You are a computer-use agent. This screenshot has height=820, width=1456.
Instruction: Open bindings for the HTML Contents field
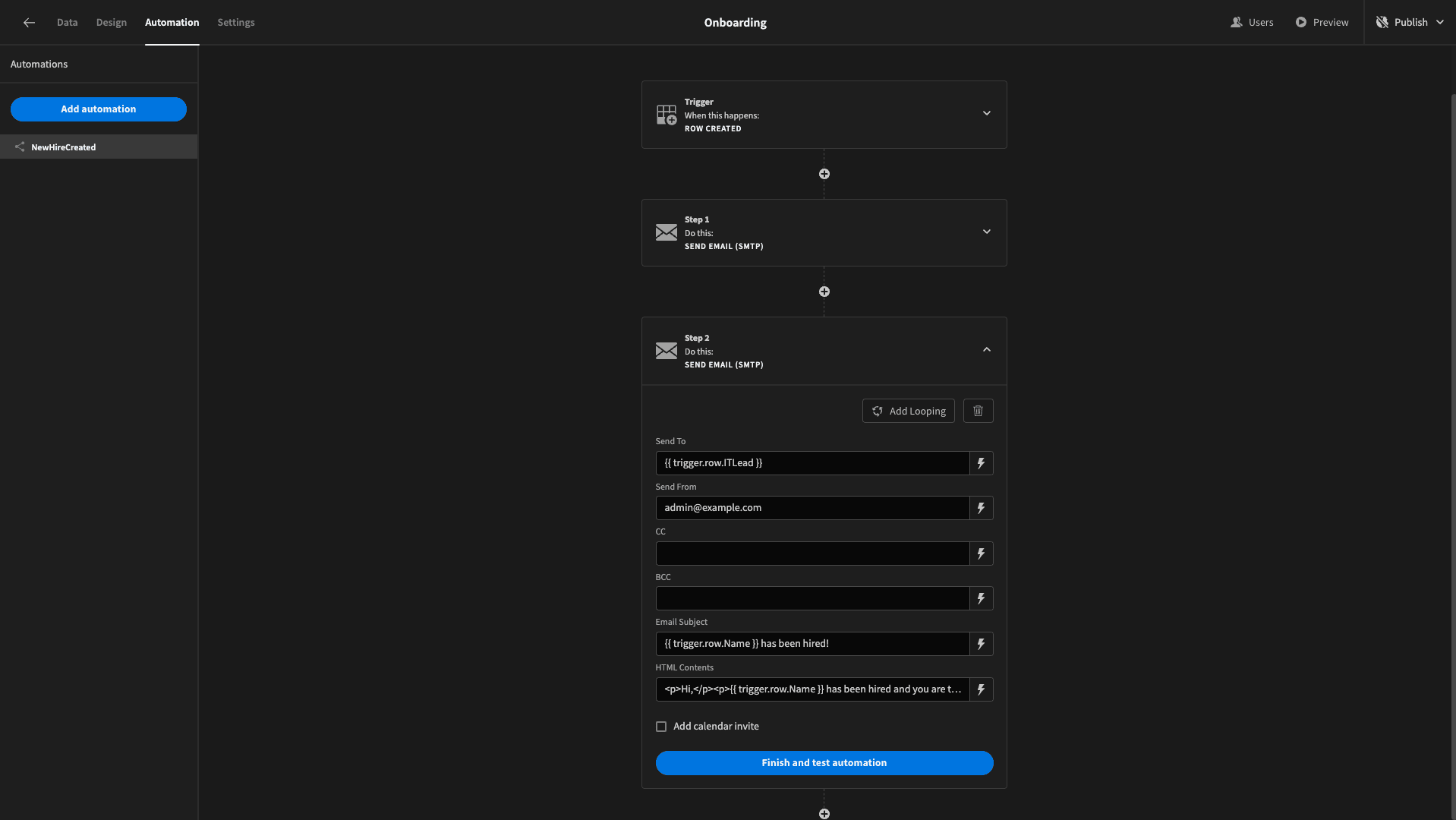tap(981, 689)
